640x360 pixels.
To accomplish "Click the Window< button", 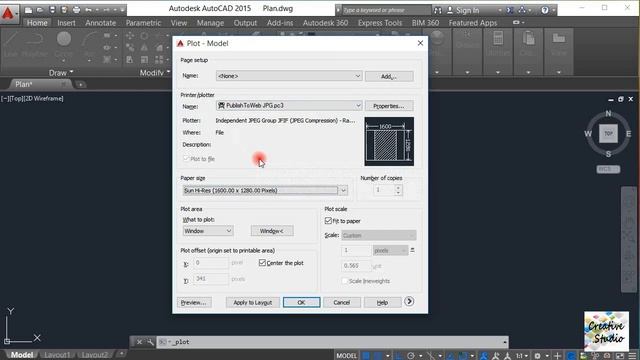I will pyautogui.click(x=272, y=231).
